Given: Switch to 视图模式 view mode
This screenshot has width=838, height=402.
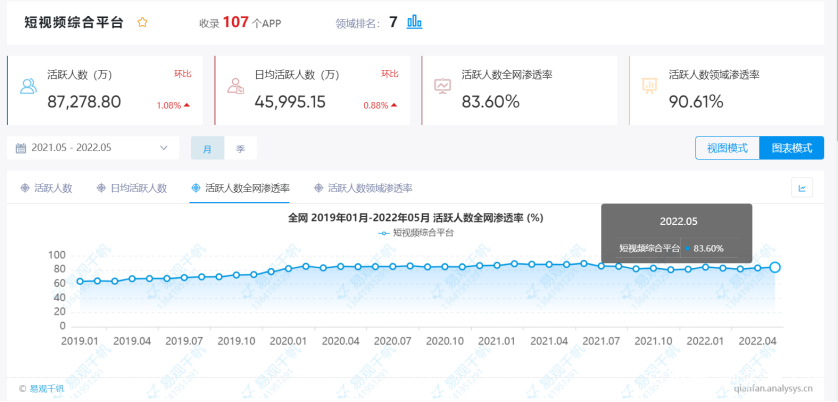Looking at the screenshot, I should coord(727,148).
